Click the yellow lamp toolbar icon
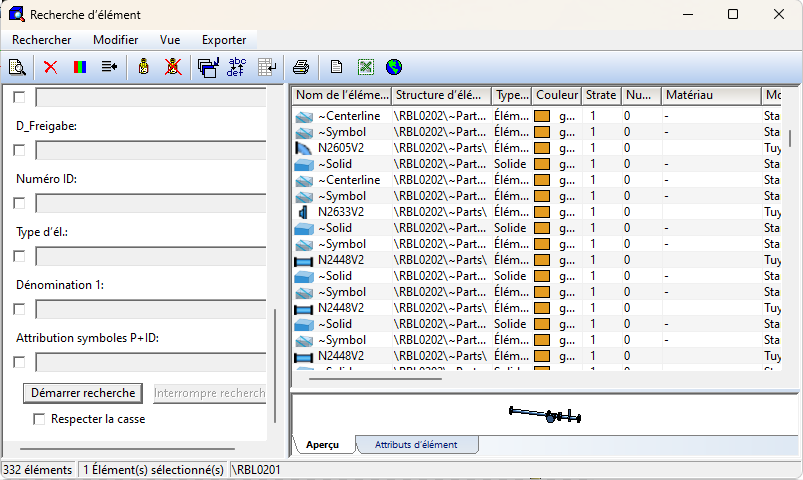This screenshot has width=803, height=480. point(144,67)
